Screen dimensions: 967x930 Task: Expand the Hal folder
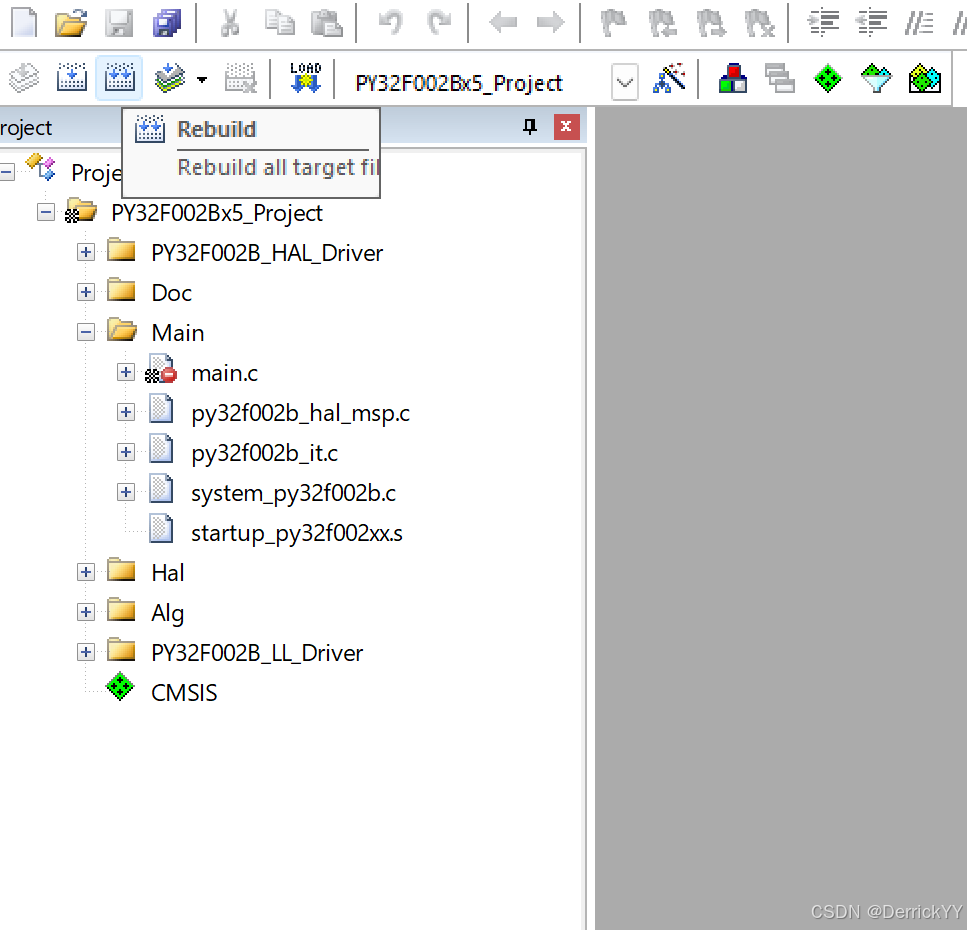[x=86, y=572]
